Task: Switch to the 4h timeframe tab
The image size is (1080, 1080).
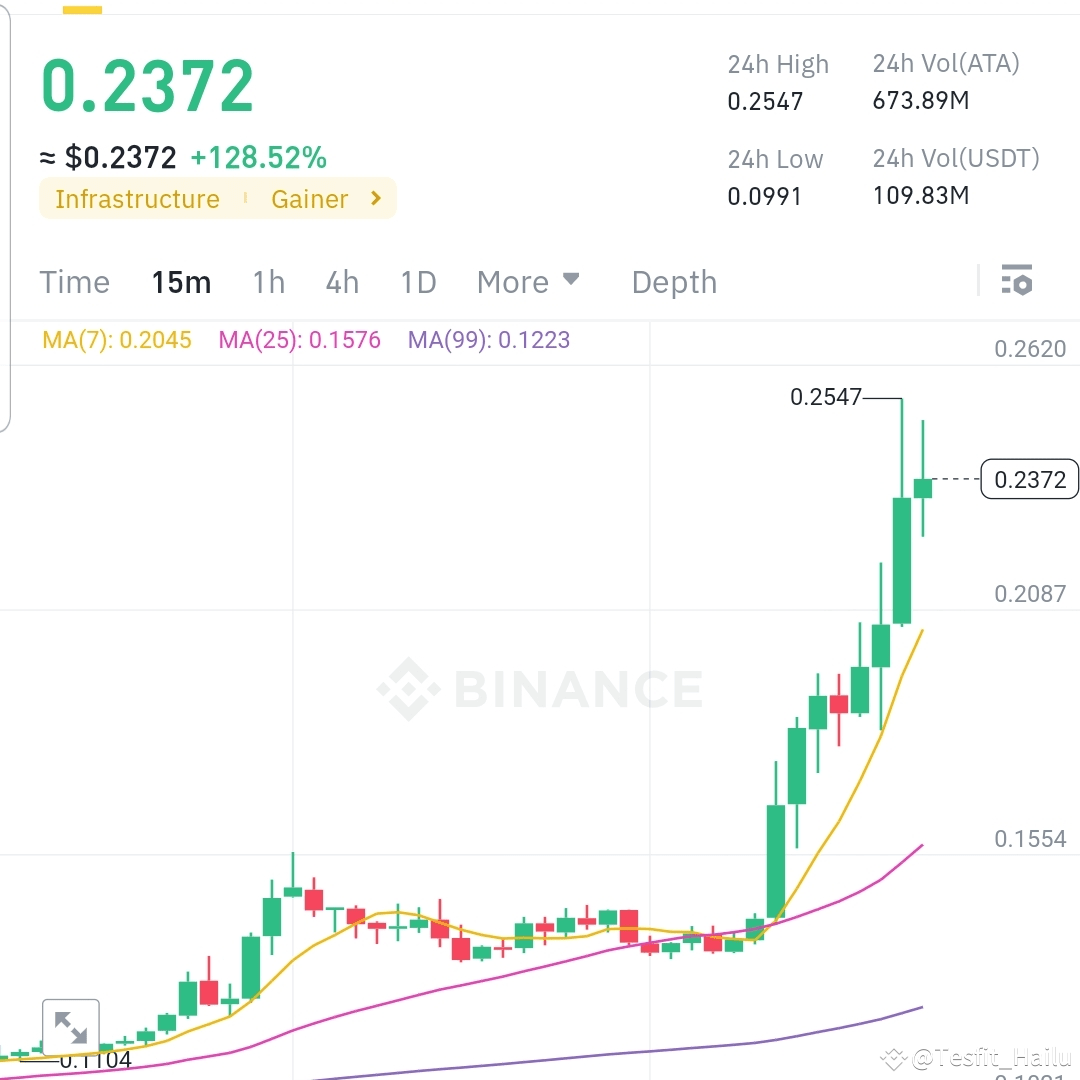Action: (342, 282)
